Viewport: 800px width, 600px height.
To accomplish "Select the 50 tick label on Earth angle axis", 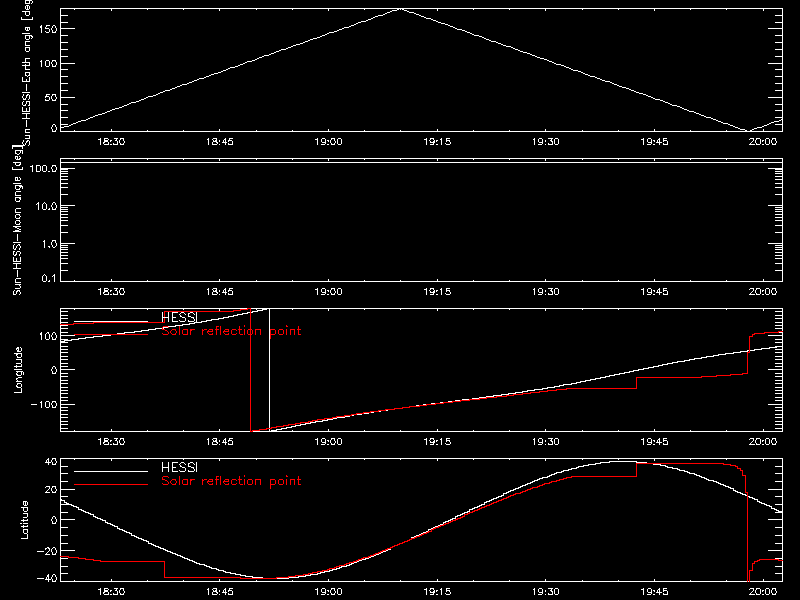I will point(51,97).
